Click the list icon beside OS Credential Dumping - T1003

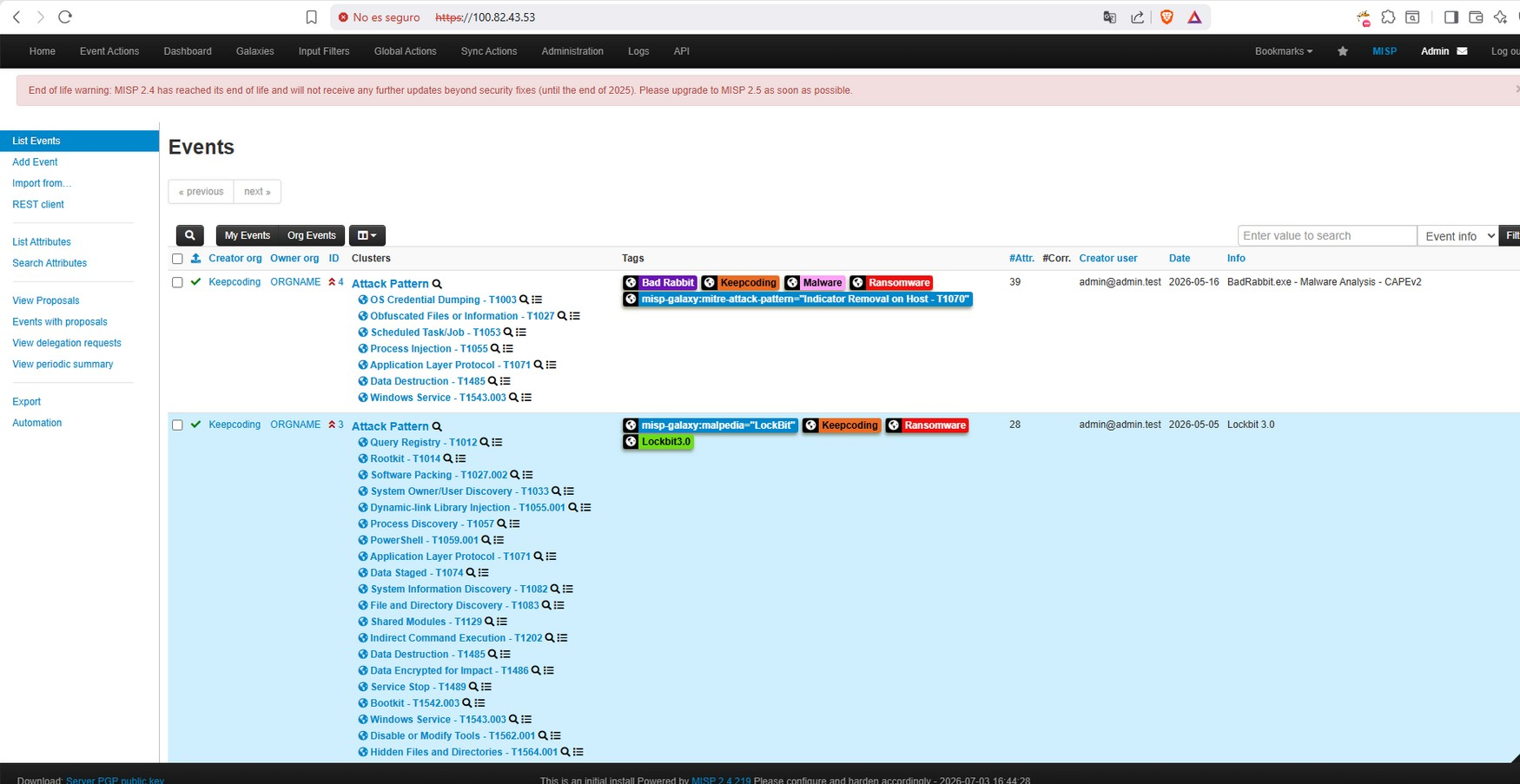[537, 300]
